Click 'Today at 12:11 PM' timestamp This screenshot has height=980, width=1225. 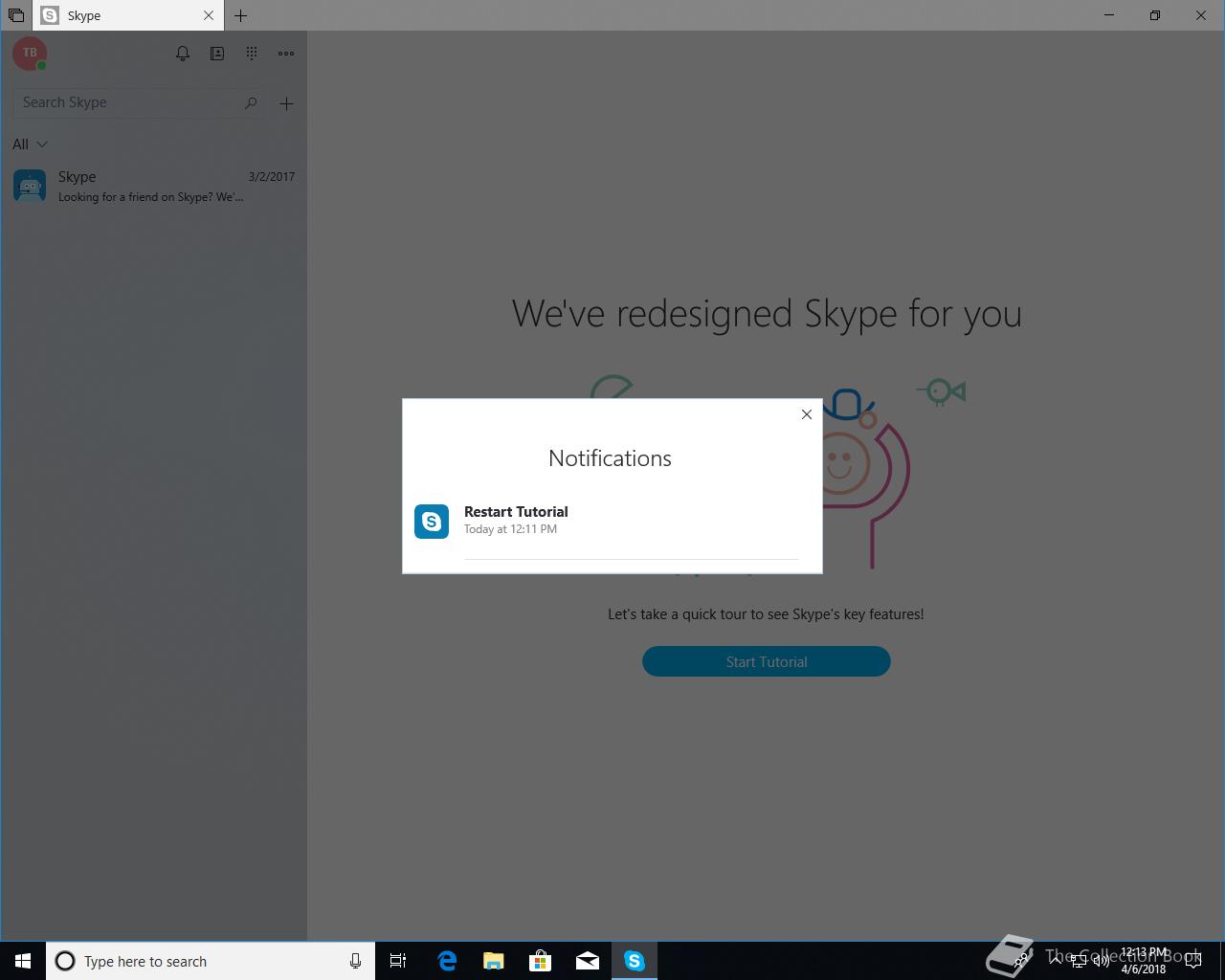tap(510, 529)
